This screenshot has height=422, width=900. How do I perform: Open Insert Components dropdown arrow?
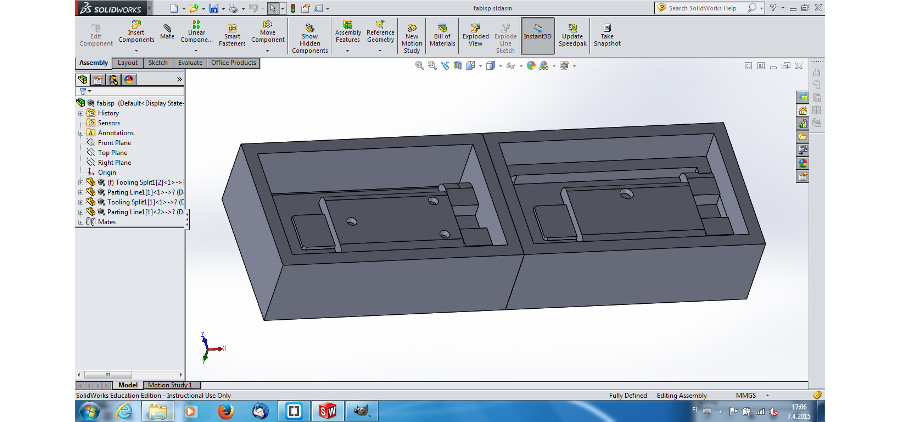pyautogui.click(x=136, y=51)
